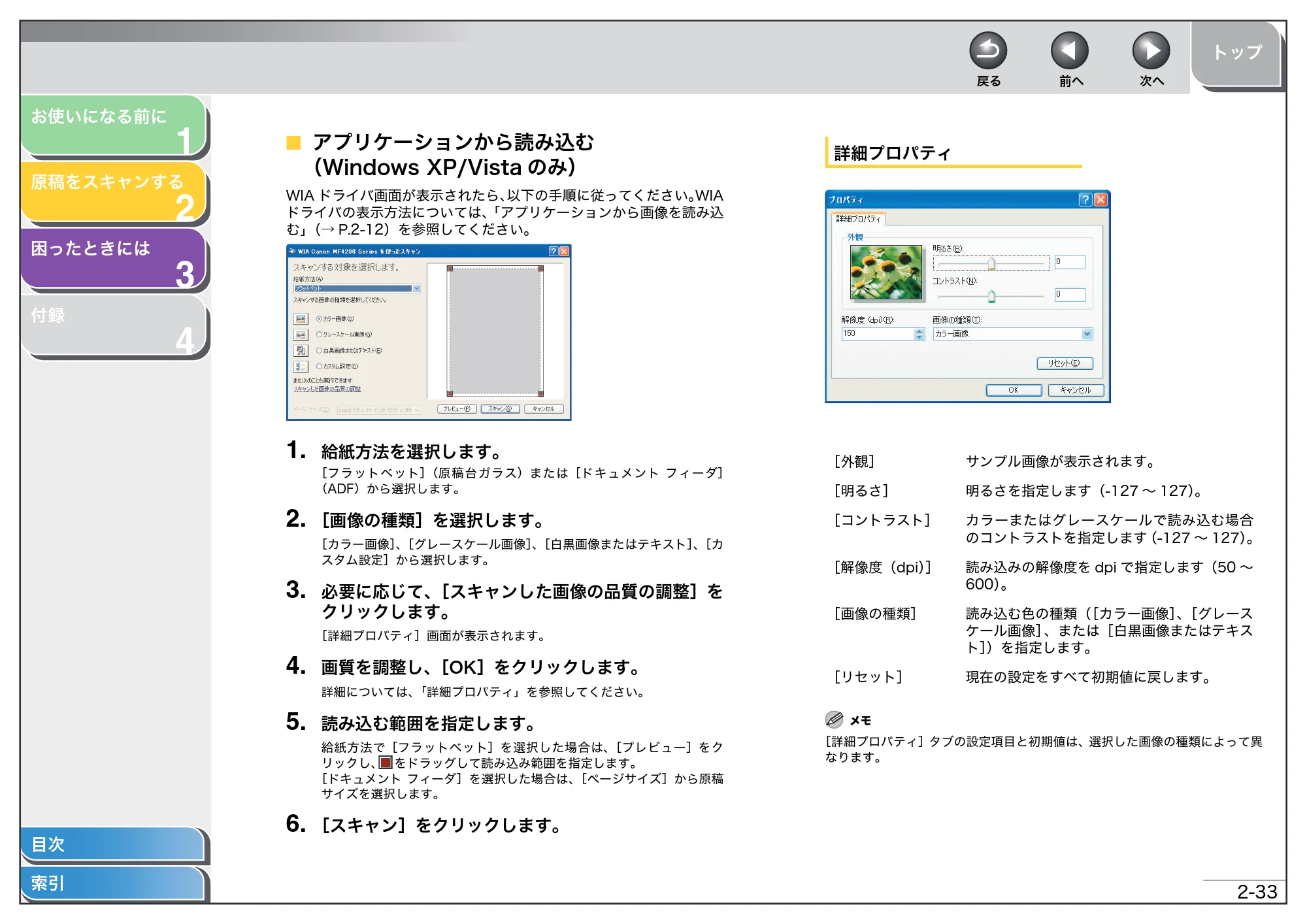Click the custom settings icon in scan dialog
This screenshot has width=1307, height=924.
click(x=301, y=367)
